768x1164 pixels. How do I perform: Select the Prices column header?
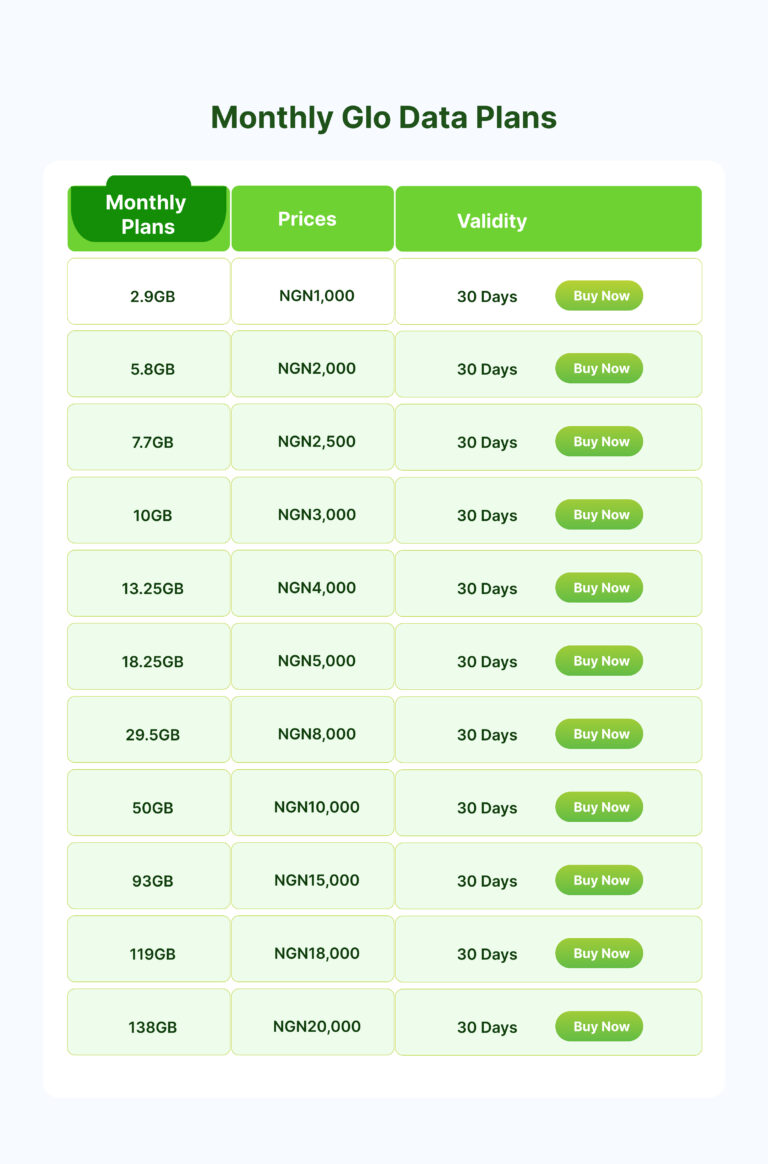[312, 218]
